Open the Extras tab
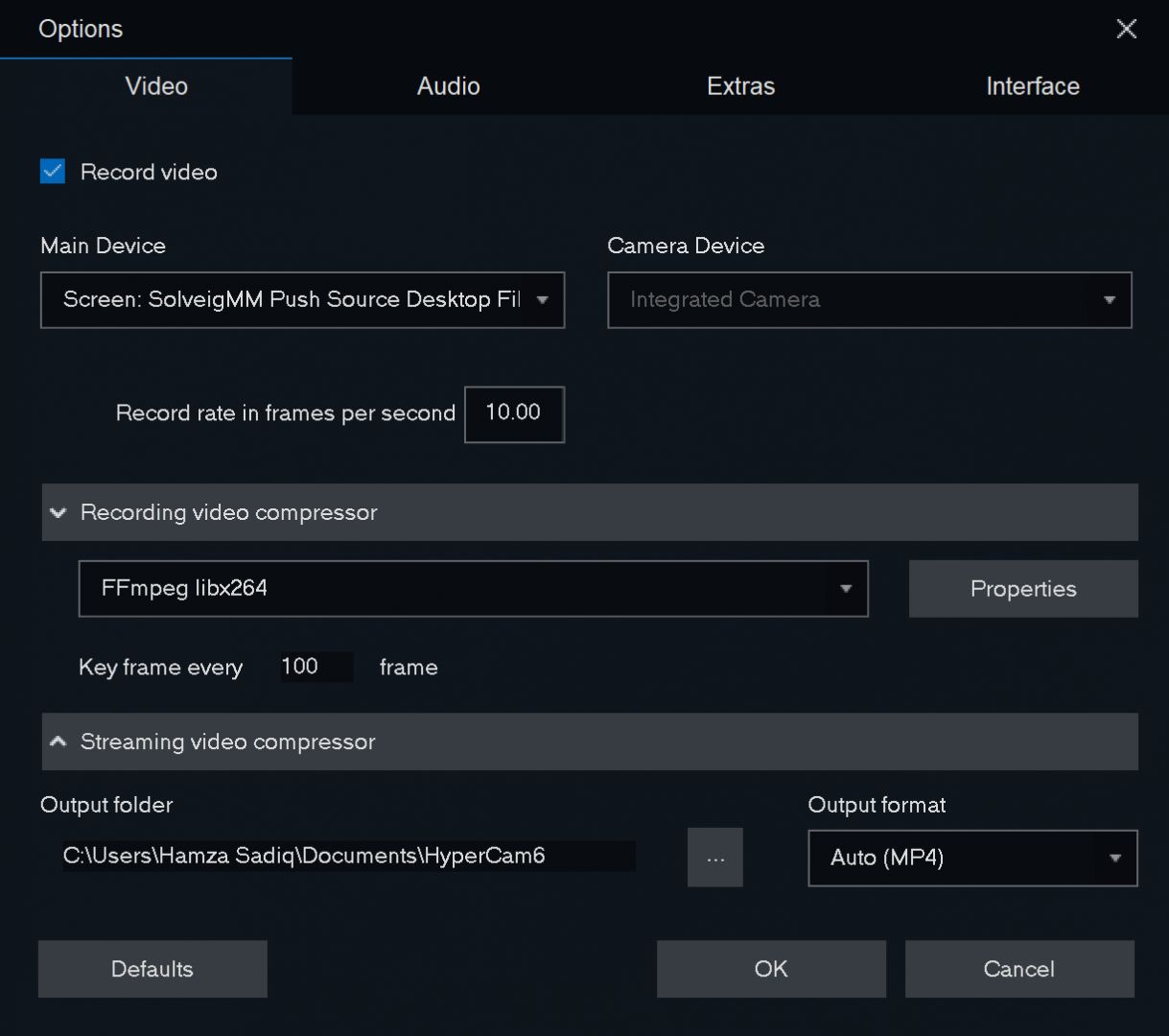Image resolution: width=1169 pixels, height=1036 pixels. click(x=740, y=86)
